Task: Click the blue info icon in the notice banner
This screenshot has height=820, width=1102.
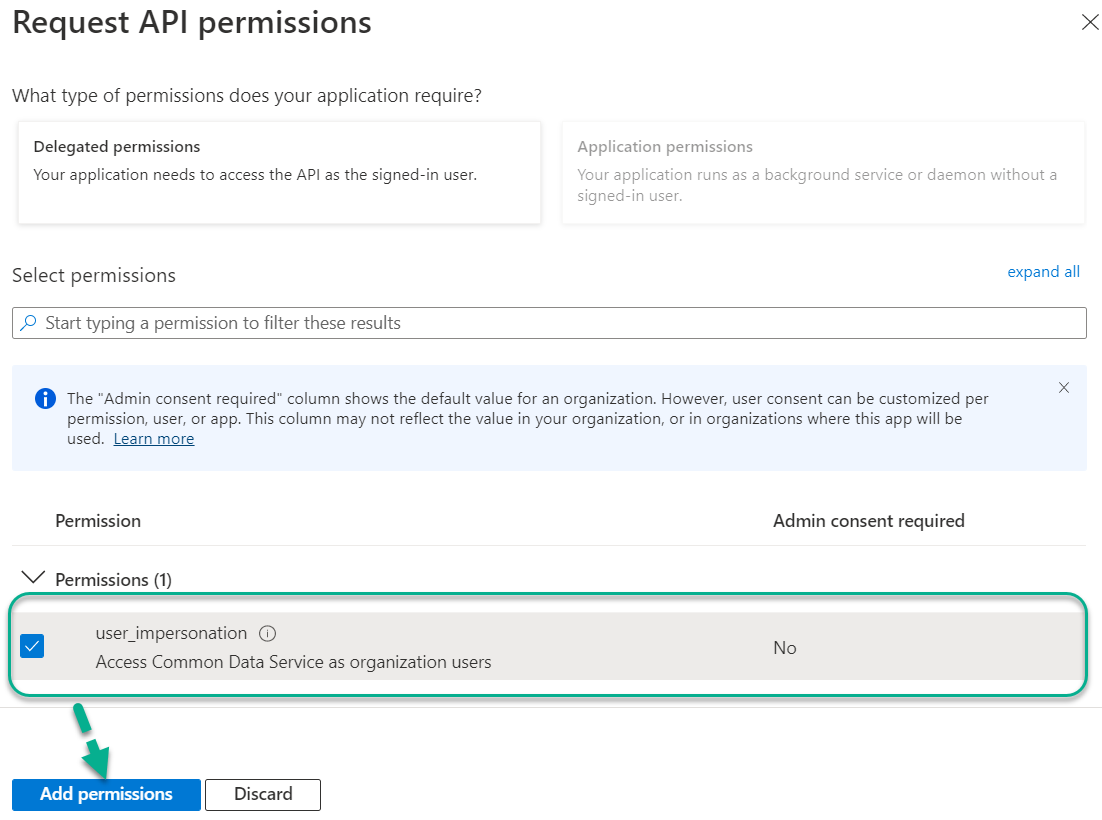Action: coord(44,398)
